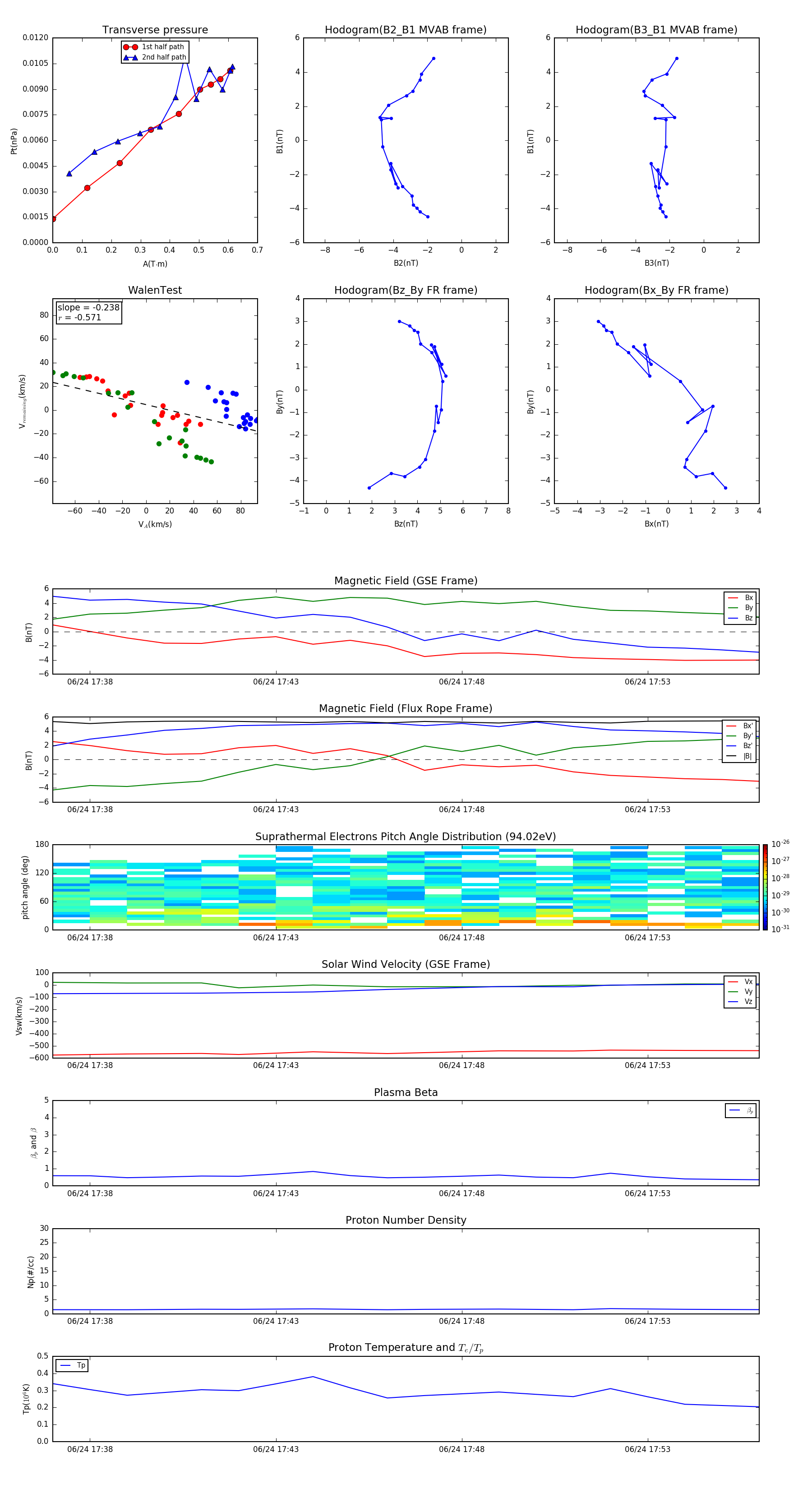Click 'Proton Number Density' plot title
This screenshot has height=1489, width=812.
pyautogui.click(x=406, y=1220)
